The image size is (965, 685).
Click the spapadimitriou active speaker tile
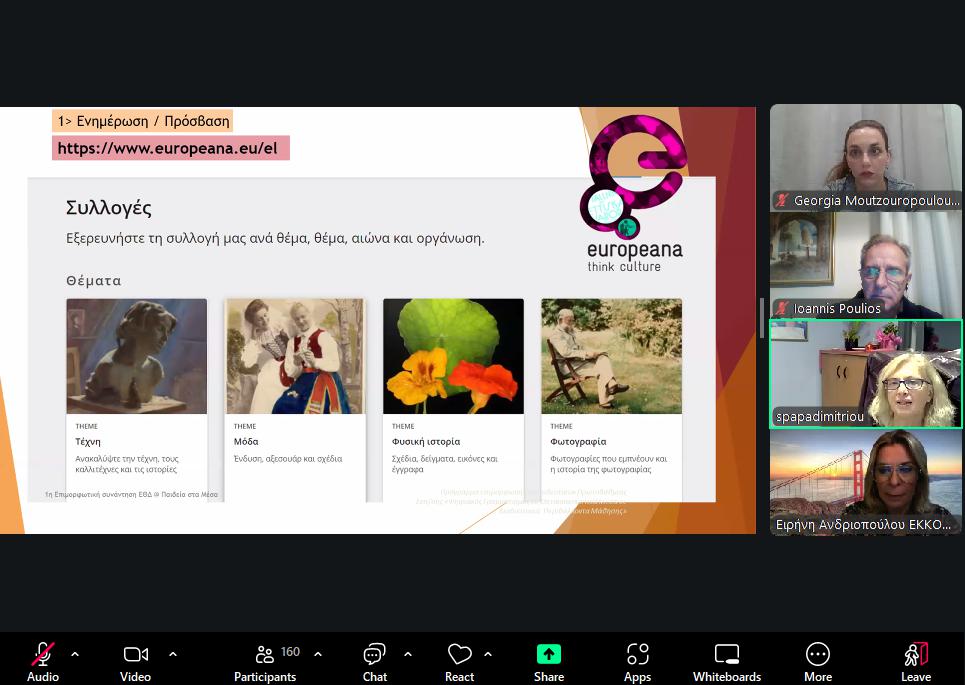click(x=865, y=373)
